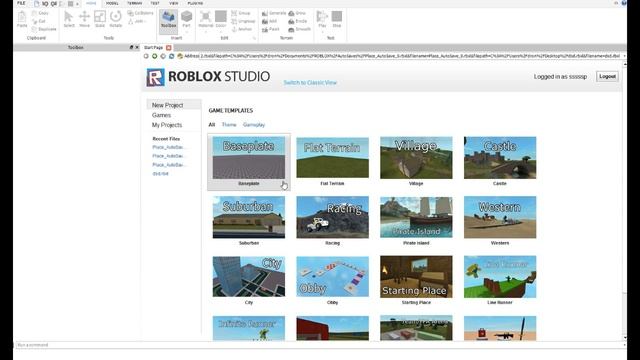Click the Collisions option in Tools group

(x=140, y=13)
